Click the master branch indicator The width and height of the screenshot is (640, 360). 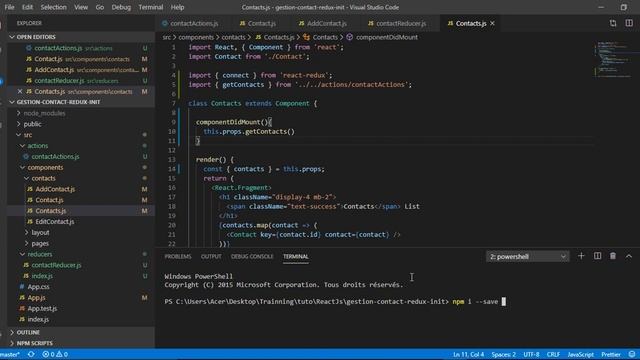[x=10, y=354]
